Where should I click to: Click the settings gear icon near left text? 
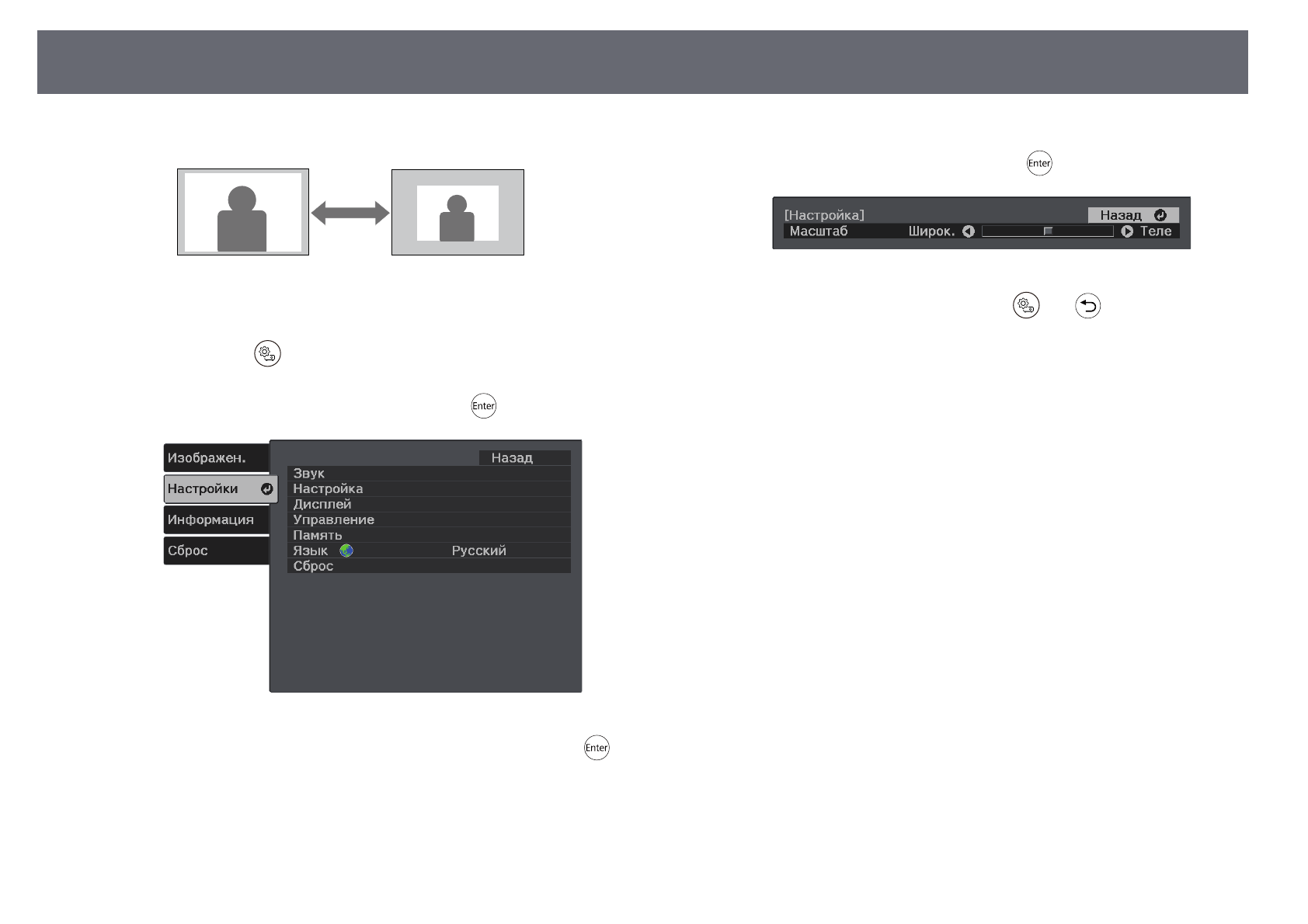(x=267, y=353)
